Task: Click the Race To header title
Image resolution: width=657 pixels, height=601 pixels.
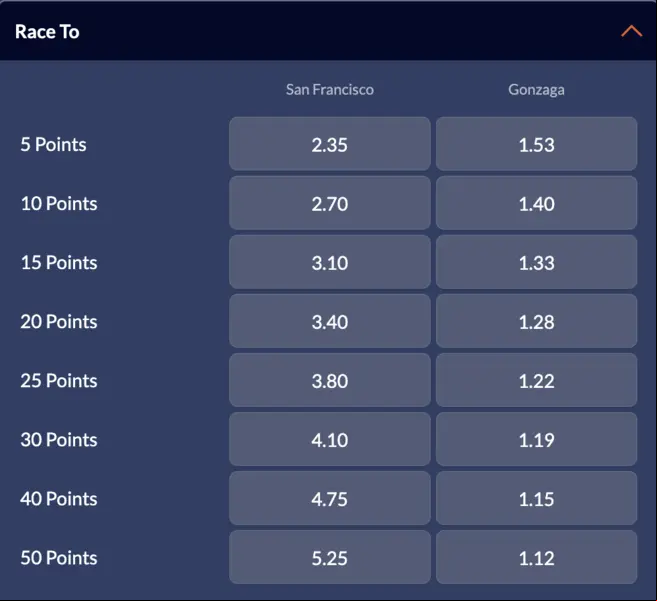Action: [47, 32]
